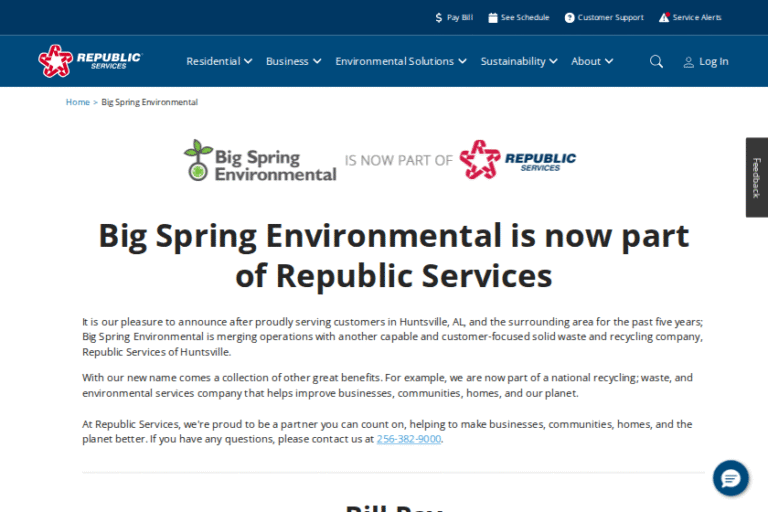Click the Service Alerts warning icon
Viewport: 768px width, 512px height.
coord(664,17)
